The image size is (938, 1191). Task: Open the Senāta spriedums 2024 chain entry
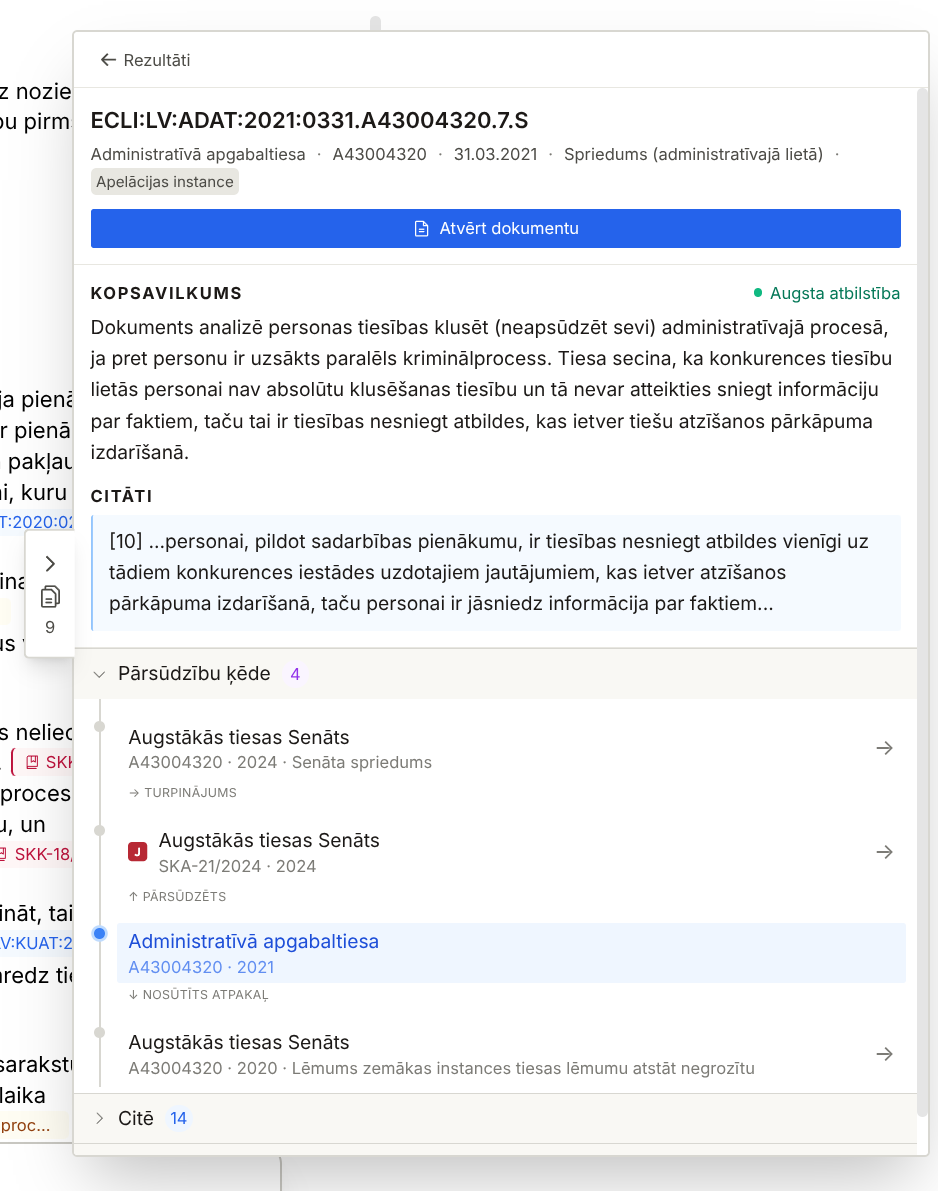[x=237, y=737]
